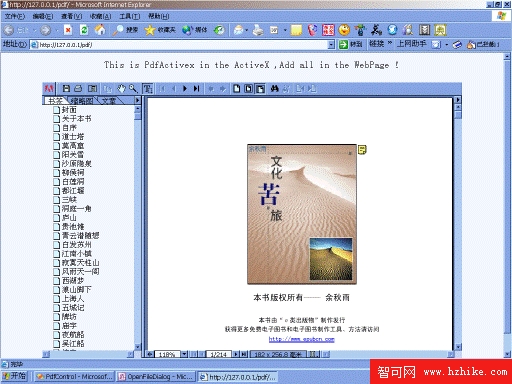Click the 上网助手 toolbar button
Image resolution: width=512 pixels, height=384 pixels.
coord(411,44)
